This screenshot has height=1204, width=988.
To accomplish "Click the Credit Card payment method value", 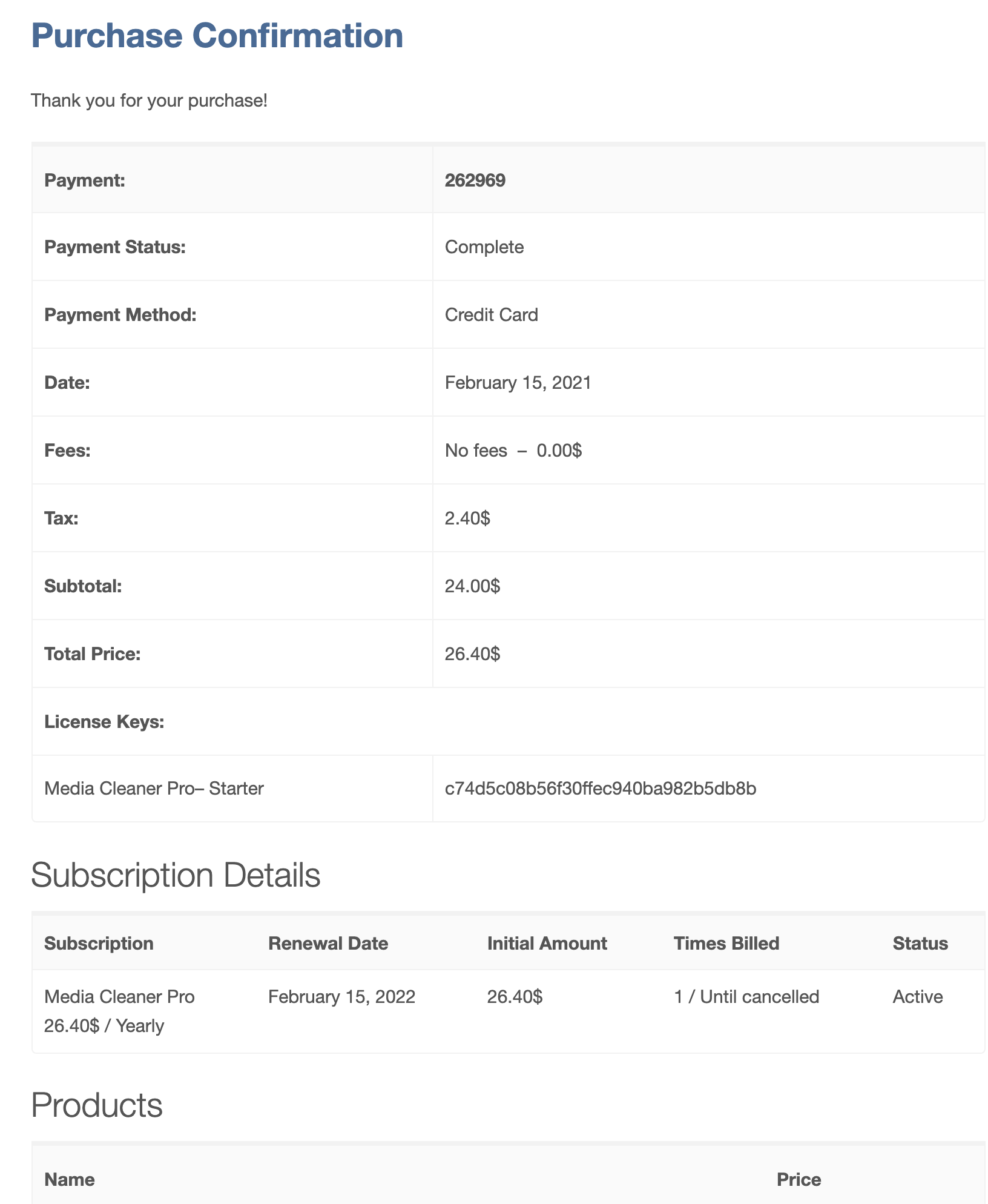I will pos(492,315).
